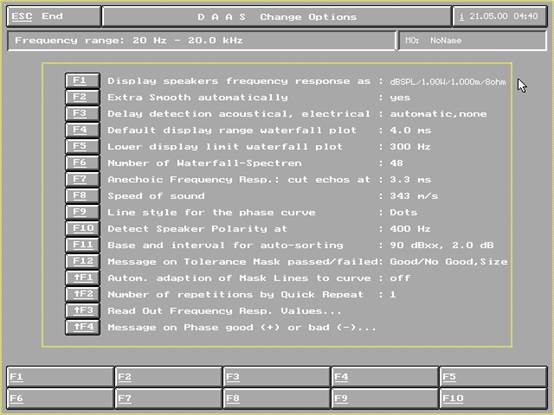Viewport: 554px width, 415px height.
Task: Click the bottom bar F1 softkey
Action: [x=60, y=377]
